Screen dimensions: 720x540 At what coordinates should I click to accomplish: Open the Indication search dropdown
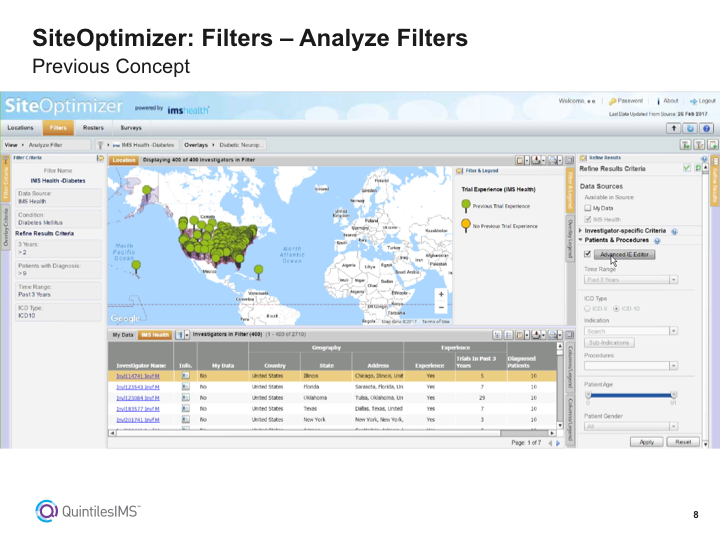(673, 331)
